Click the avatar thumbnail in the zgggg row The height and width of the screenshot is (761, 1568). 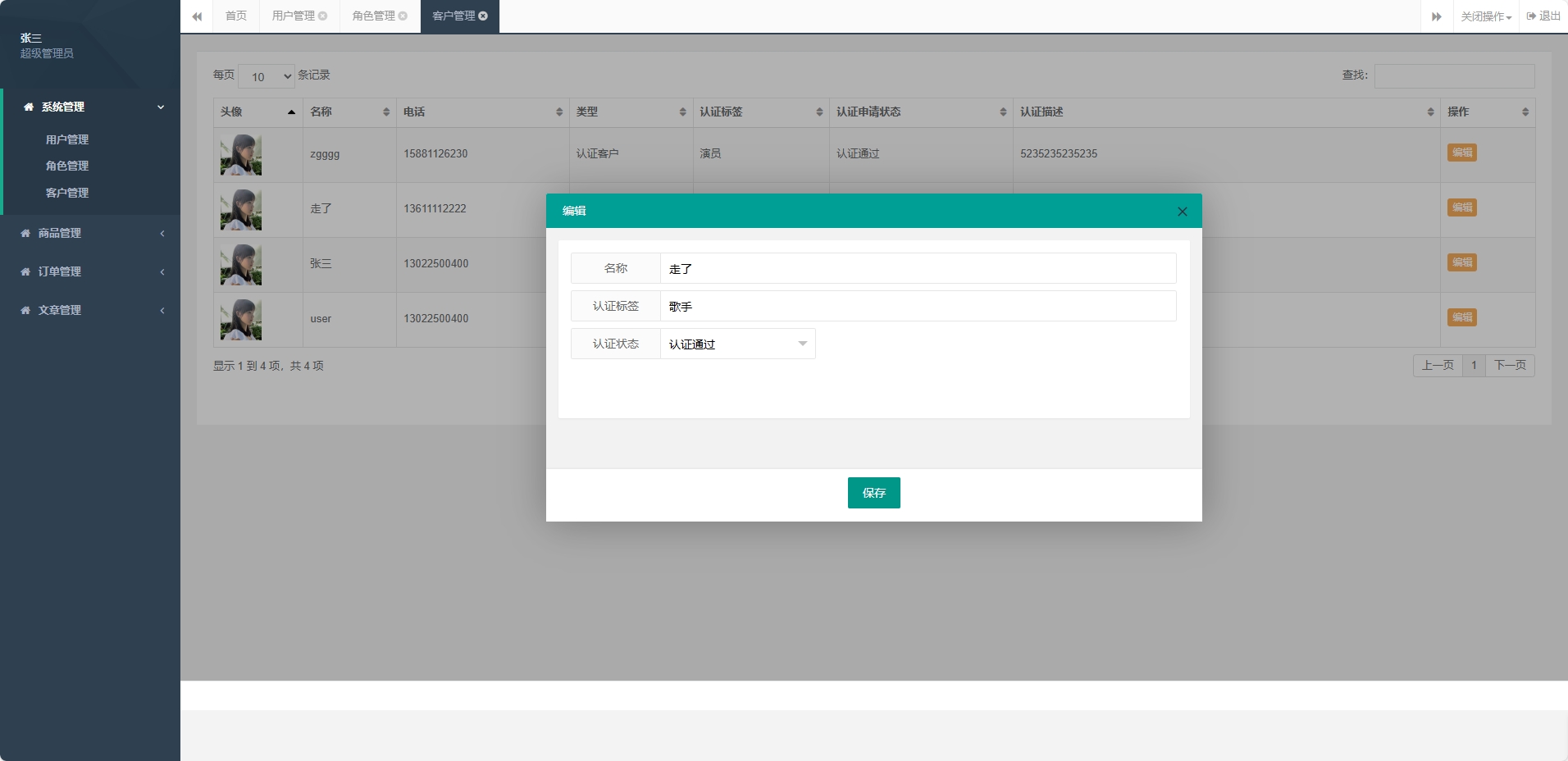coord(240,154)
